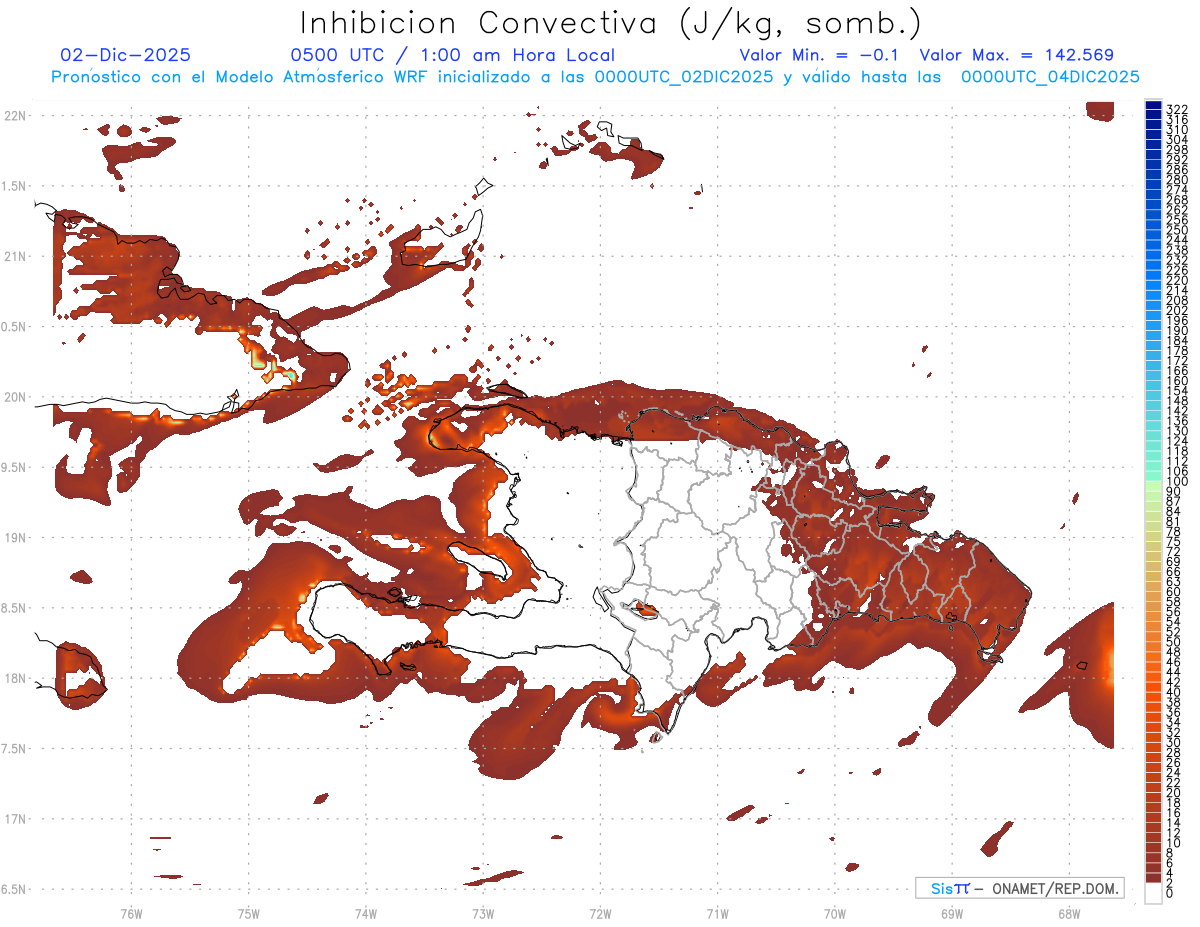Click the '21N' latitude label

[14, 256]
